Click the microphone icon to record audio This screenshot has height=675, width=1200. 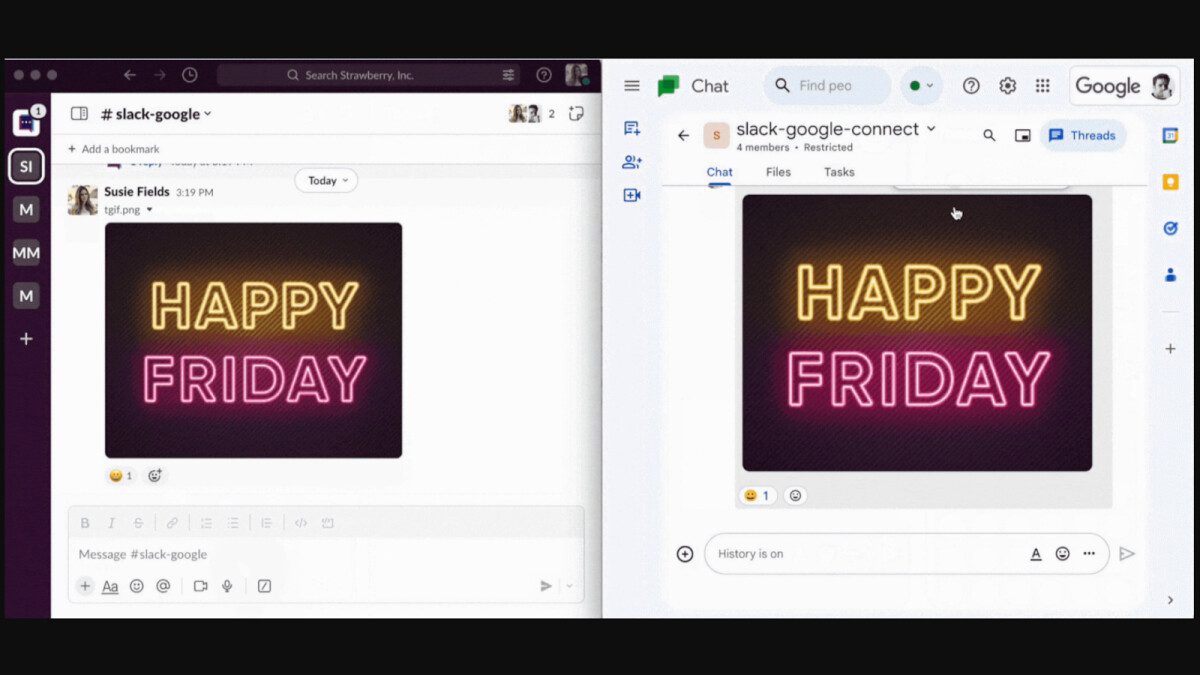(x=227, y=586)
